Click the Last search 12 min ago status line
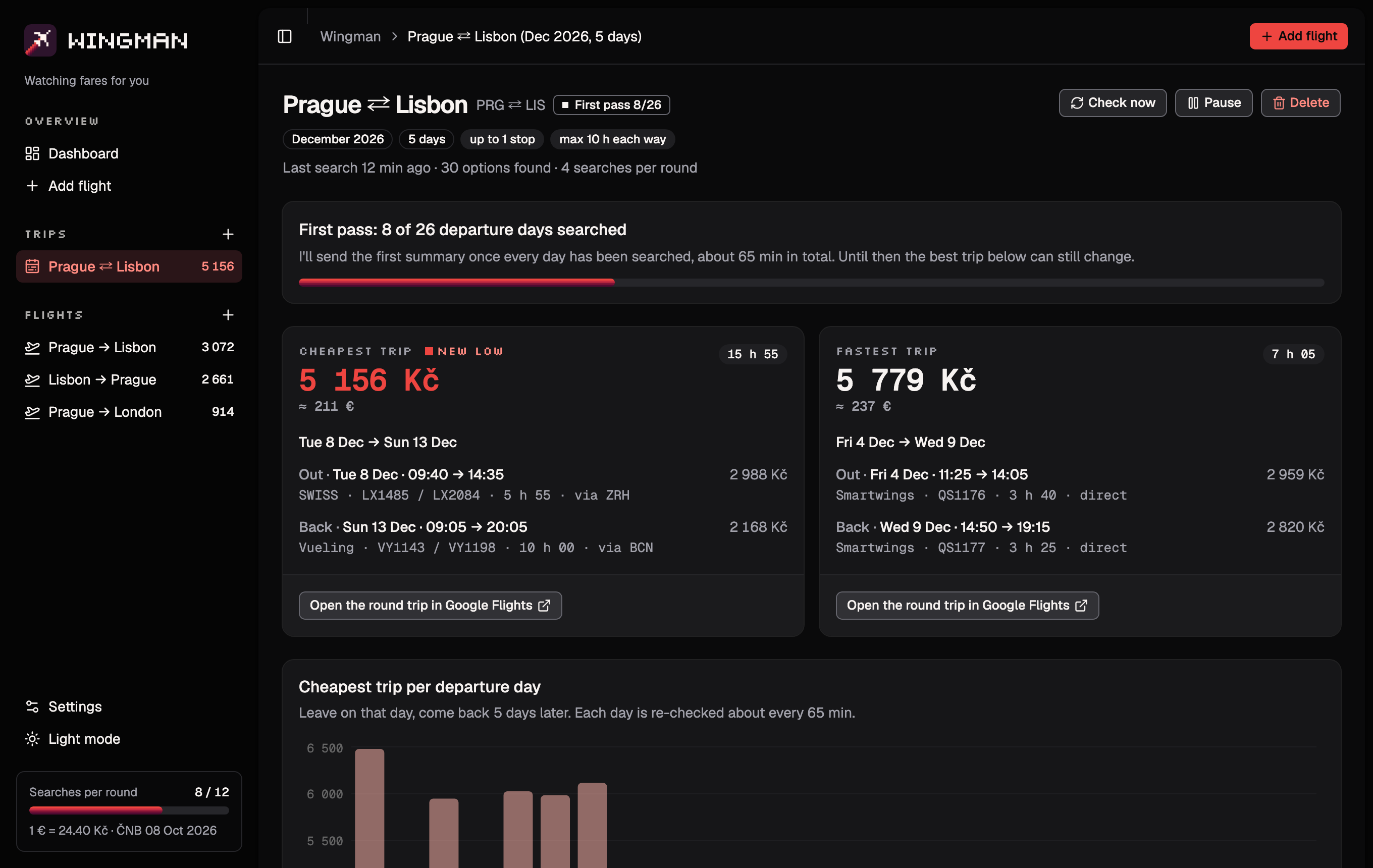 coord(490,168)
